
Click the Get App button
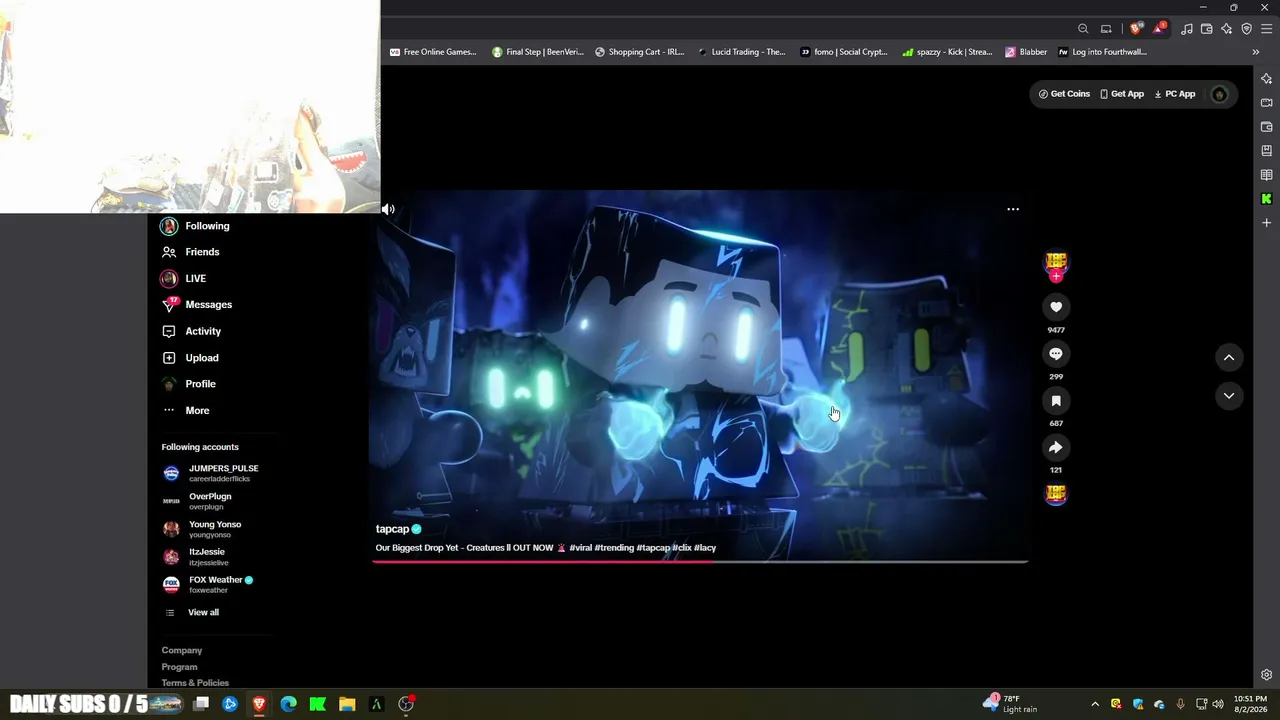pos(1122,94)
